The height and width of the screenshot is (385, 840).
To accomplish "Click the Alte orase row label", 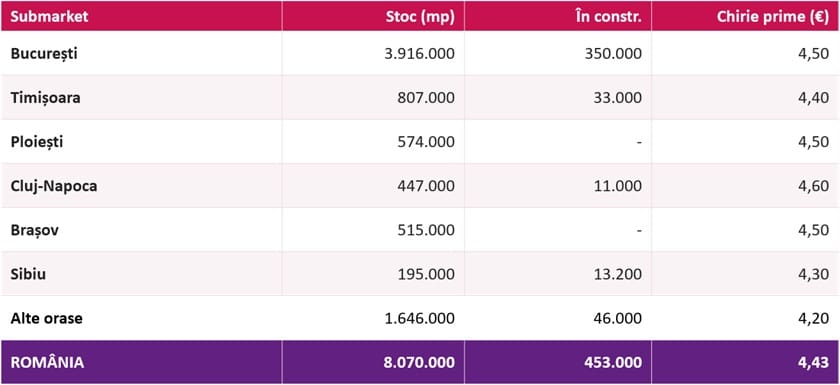I will tap(47, 319).
